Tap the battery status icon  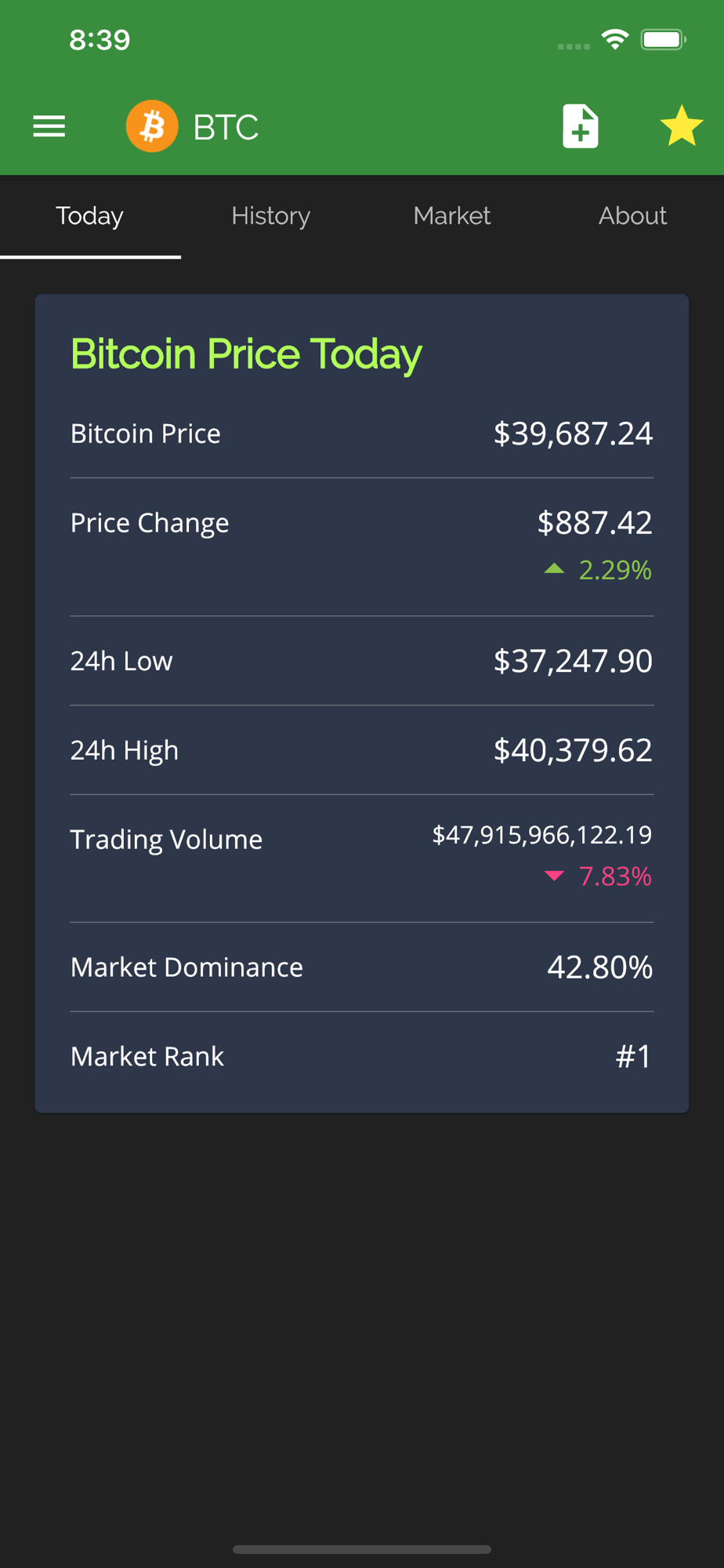click(664, 39)
